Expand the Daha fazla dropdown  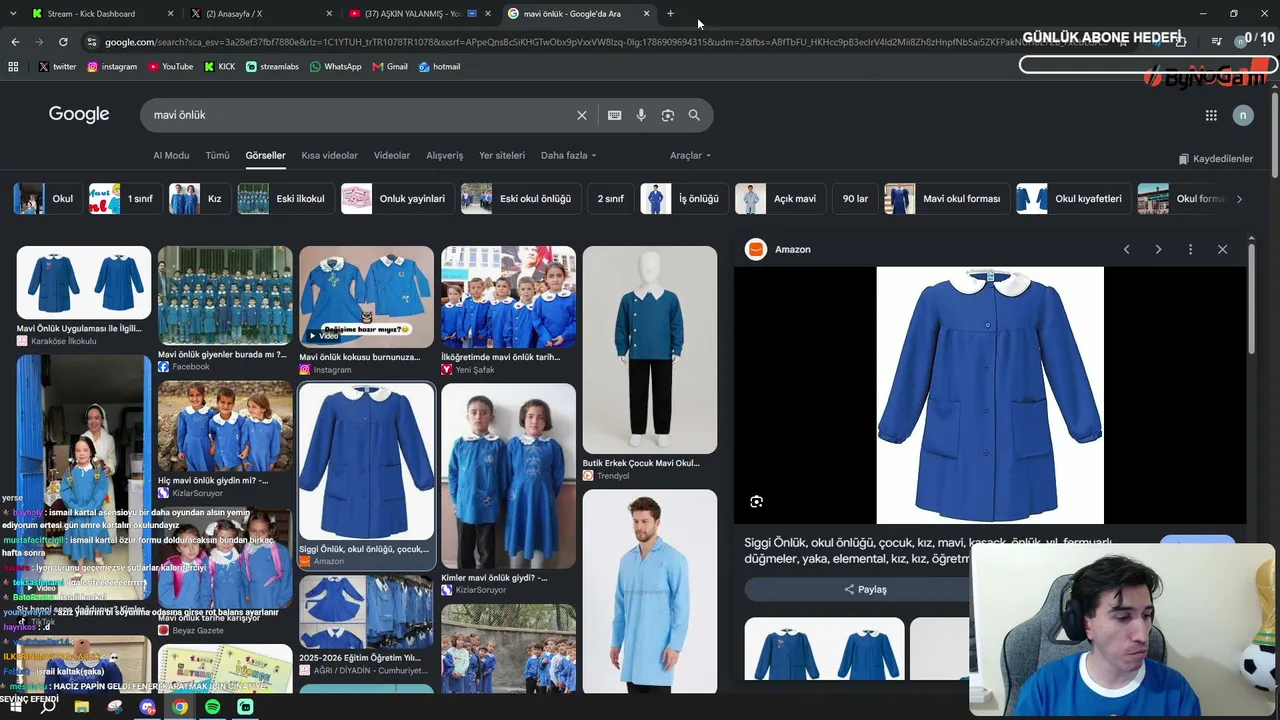568,156
